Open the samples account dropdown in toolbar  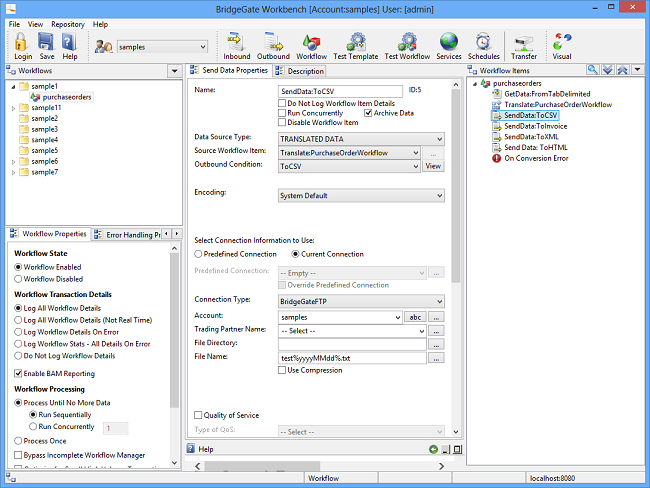(x=162, y=47)
